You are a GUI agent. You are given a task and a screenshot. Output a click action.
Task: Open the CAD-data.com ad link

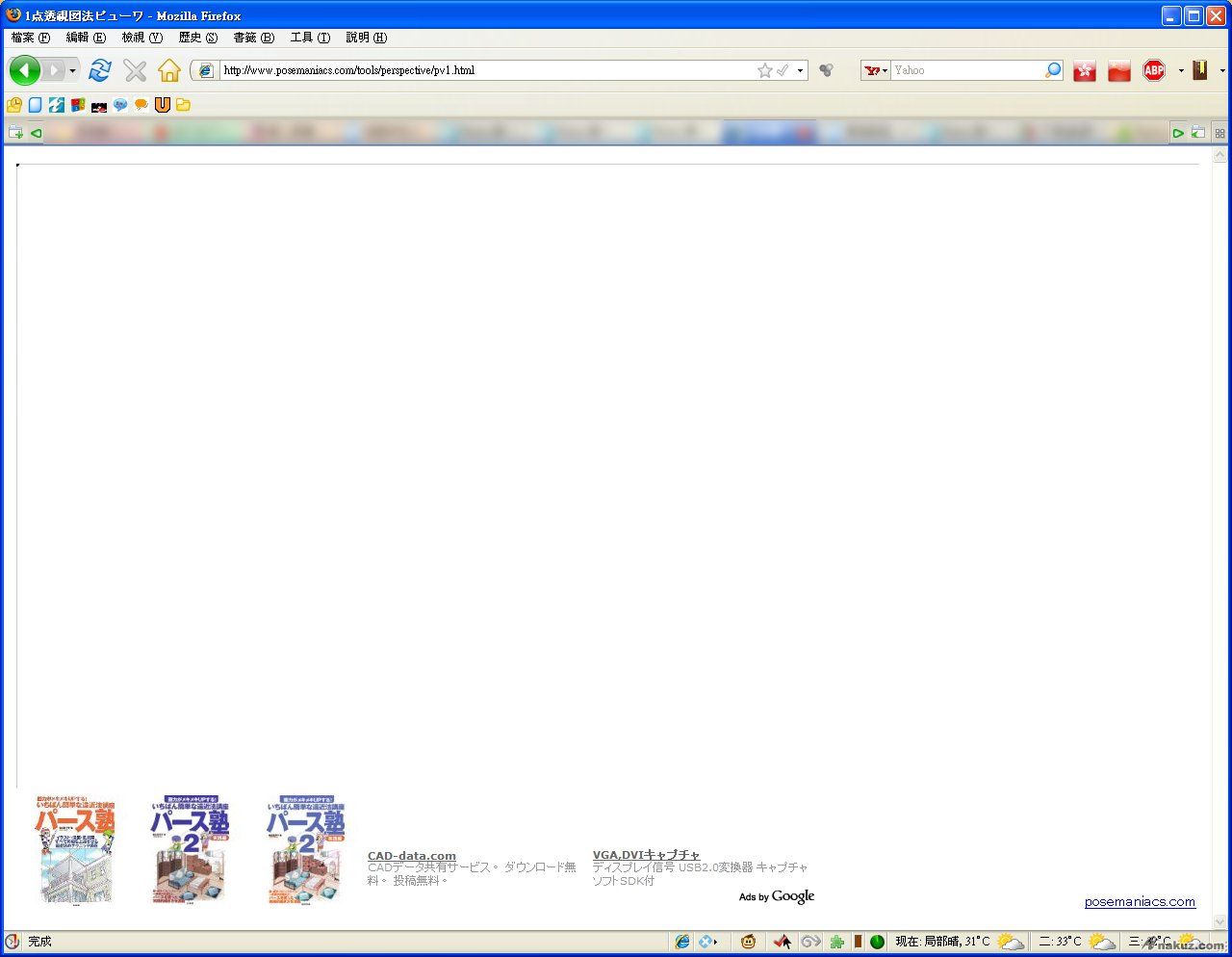click(x=412, y=856)
